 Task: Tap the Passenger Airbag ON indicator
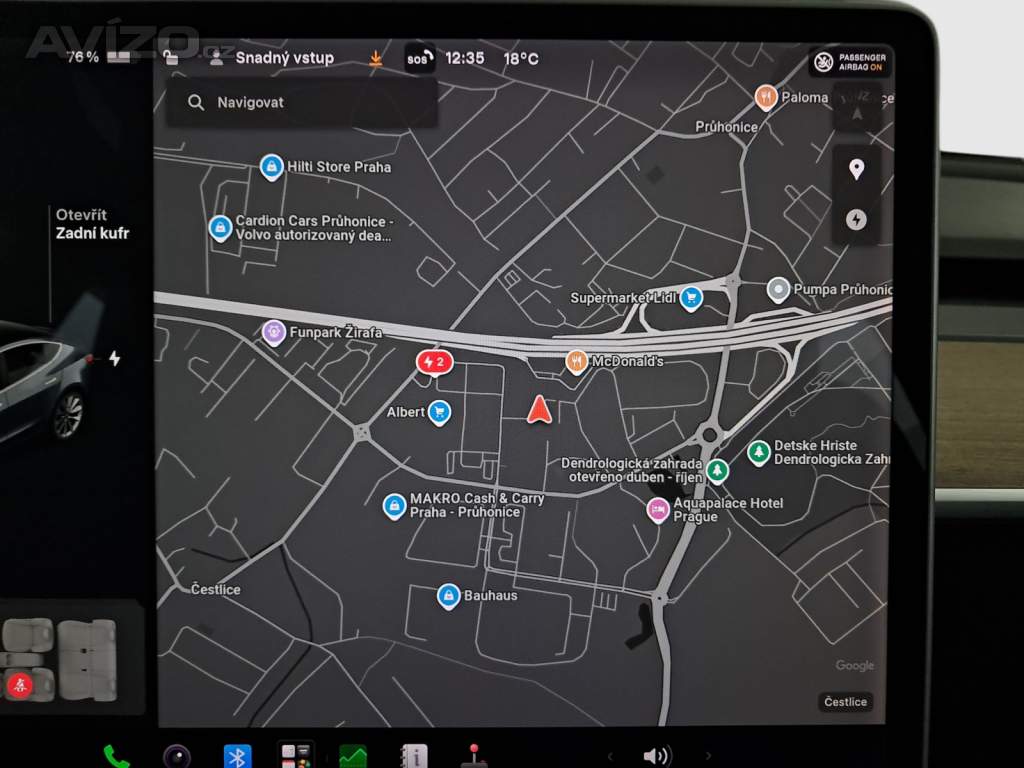point(851,62)
